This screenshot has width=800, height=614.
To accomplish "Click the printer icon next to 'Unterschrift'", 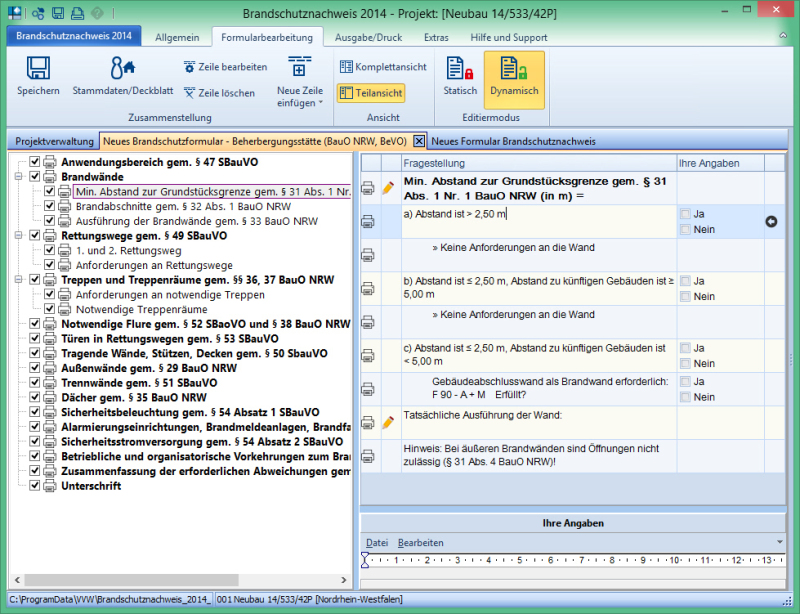I will click(x=49, y=486).
